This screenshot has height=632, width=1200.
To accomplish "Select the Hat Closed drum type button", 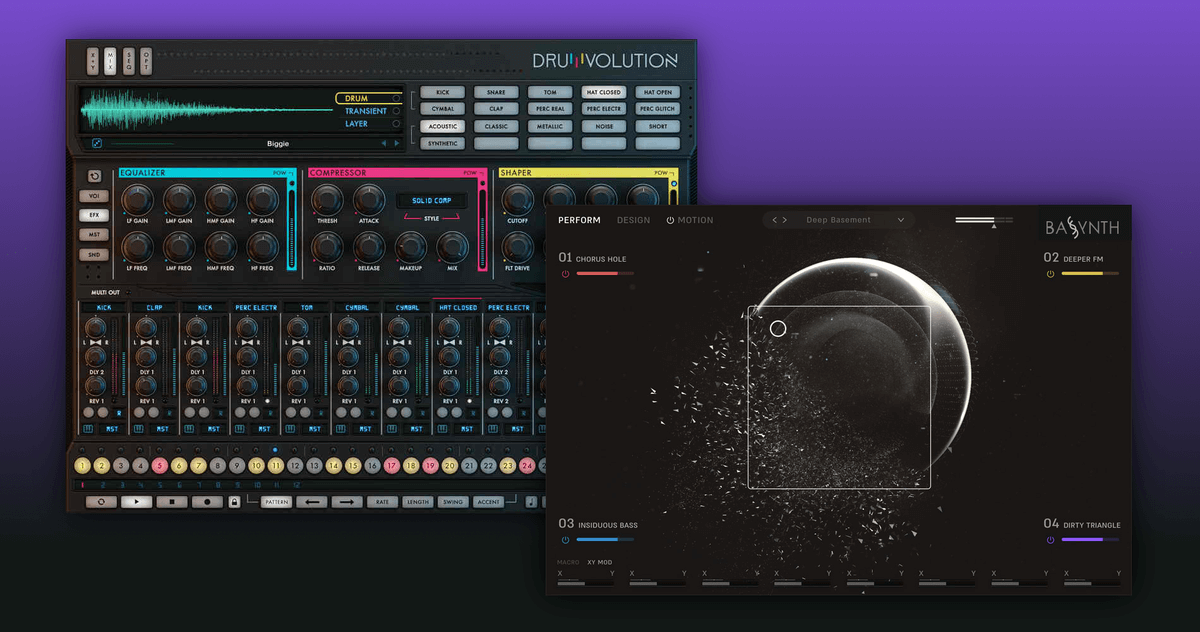I will (x=603, y=92).
